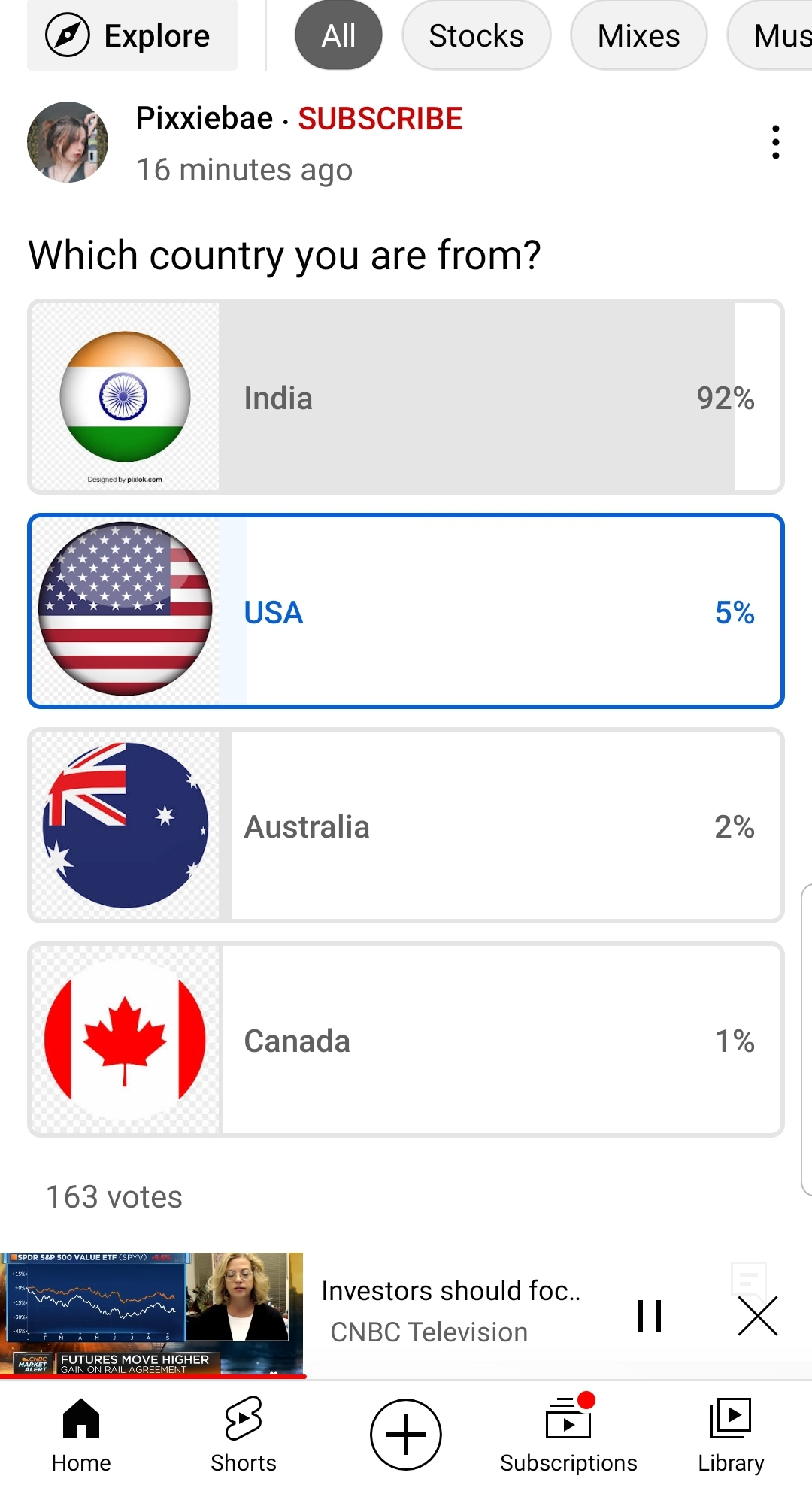
Task: Tap the plus create button
Action: [406, 1435]
